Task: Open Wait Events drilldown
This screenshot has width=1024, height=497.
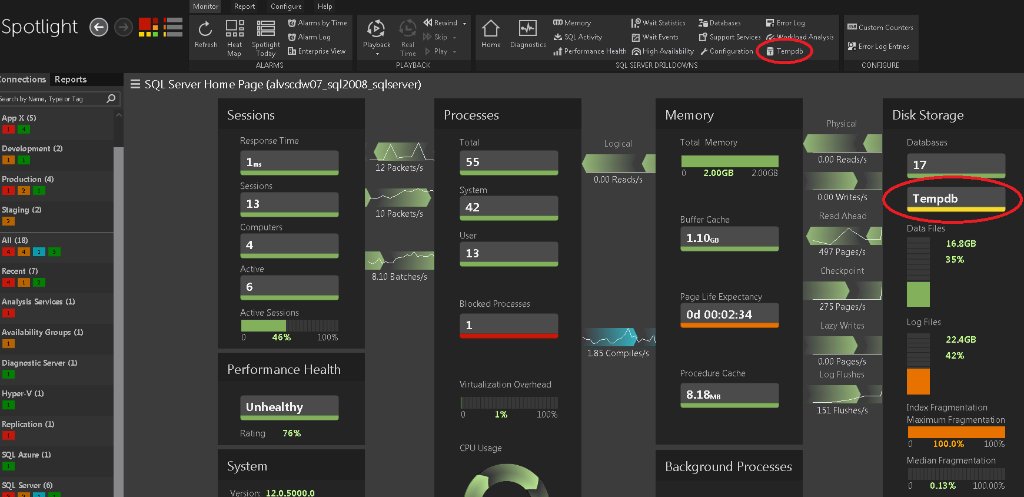Action: tap(655, 37)
